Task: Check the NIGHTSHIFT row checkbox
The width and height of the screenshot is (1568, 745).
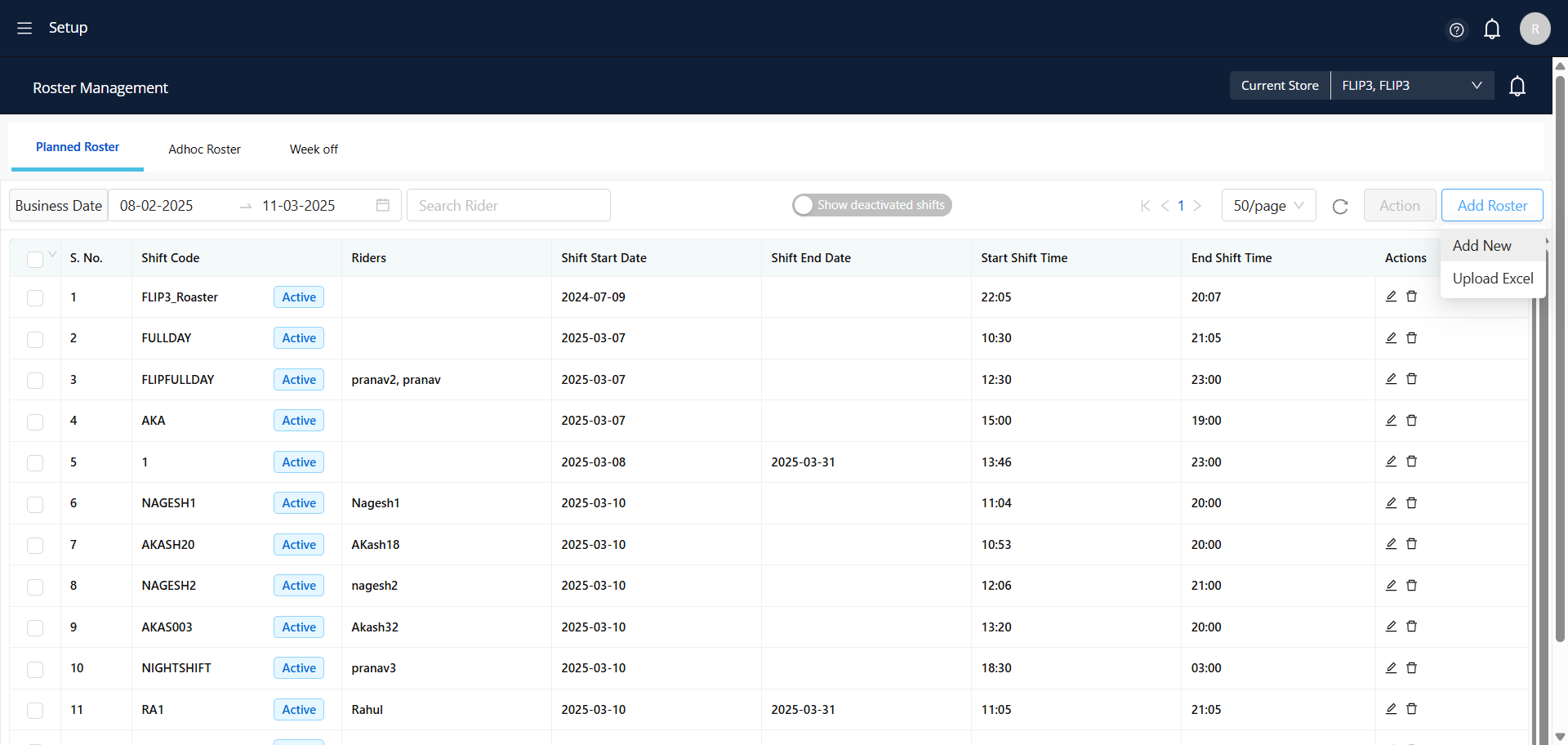Action: (x=34, y=669)
